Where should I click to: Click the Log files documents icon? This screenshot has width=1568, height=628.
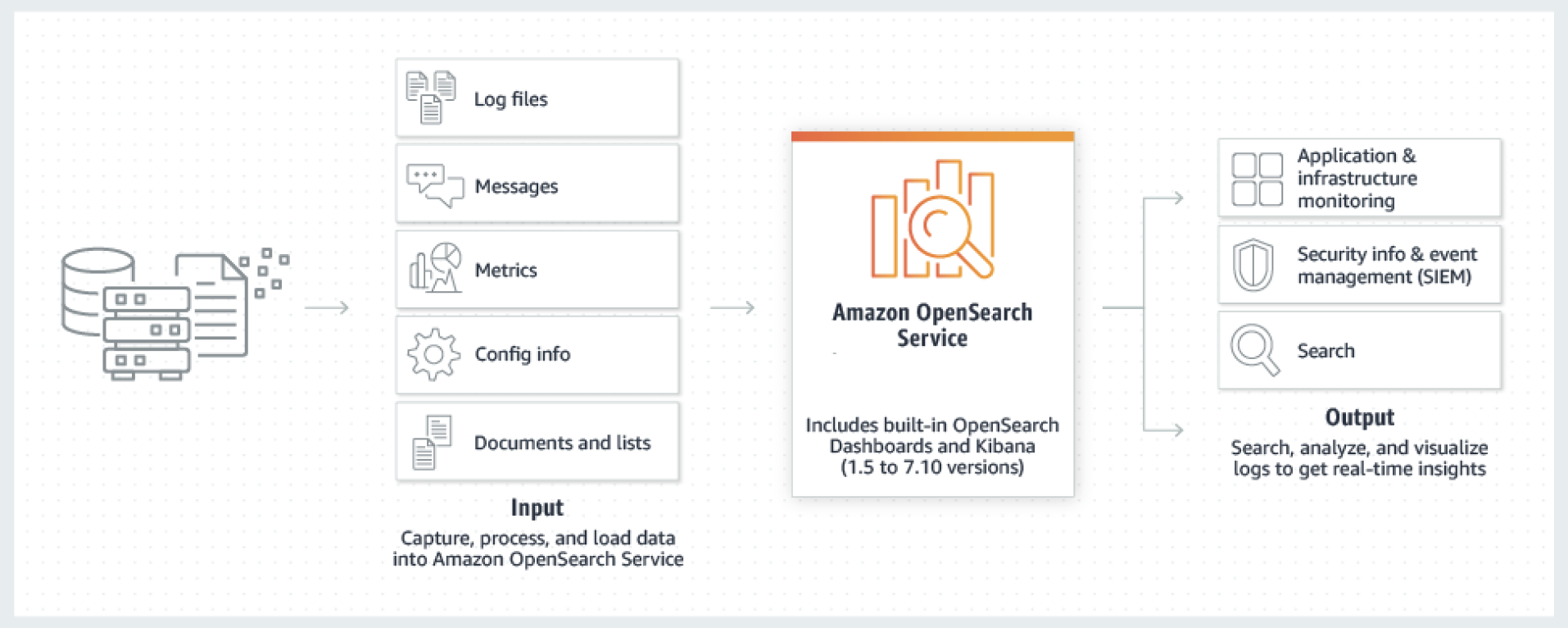(x=431, y=98)
